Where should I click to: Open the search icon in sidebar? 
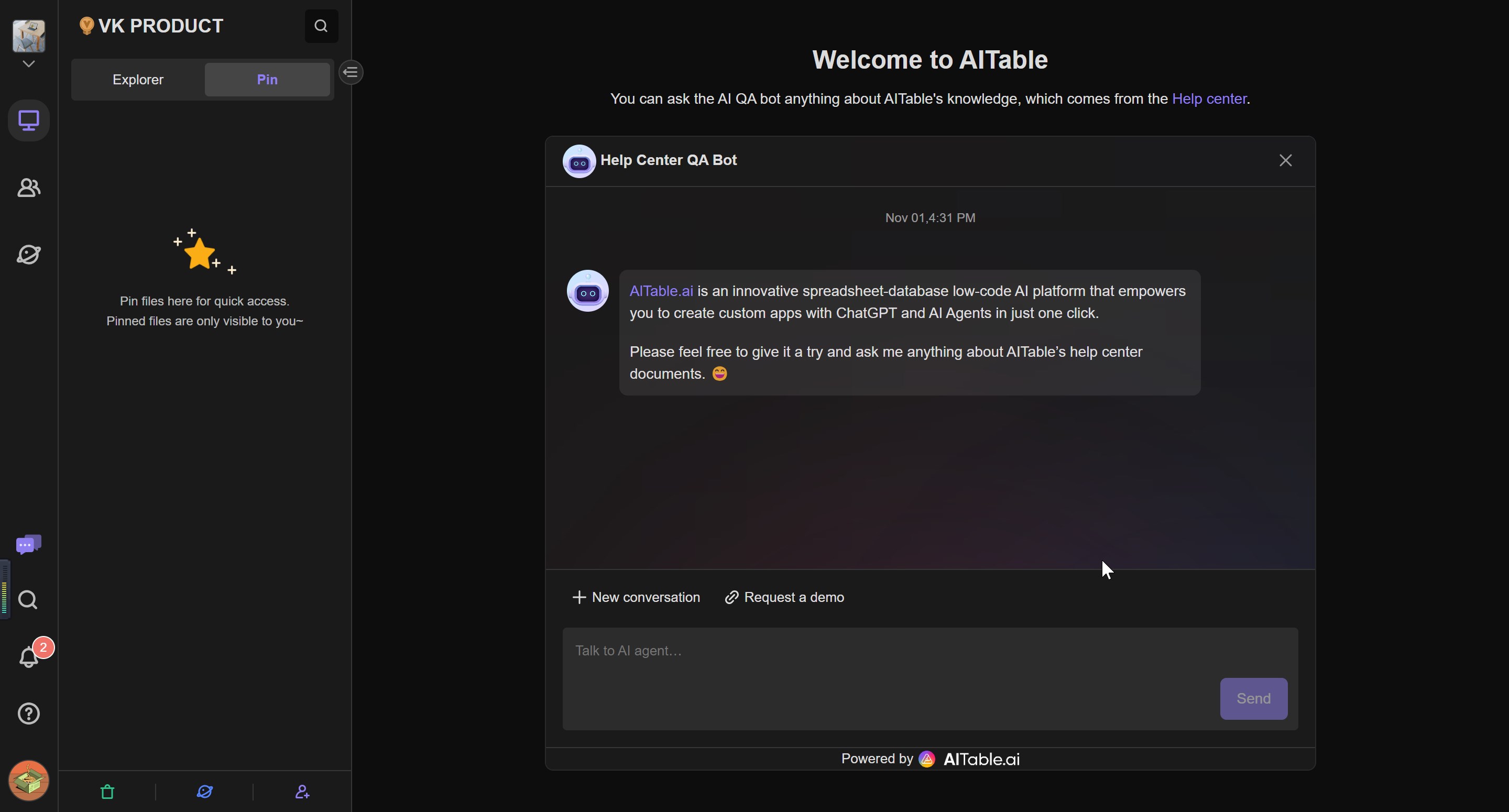28,600
